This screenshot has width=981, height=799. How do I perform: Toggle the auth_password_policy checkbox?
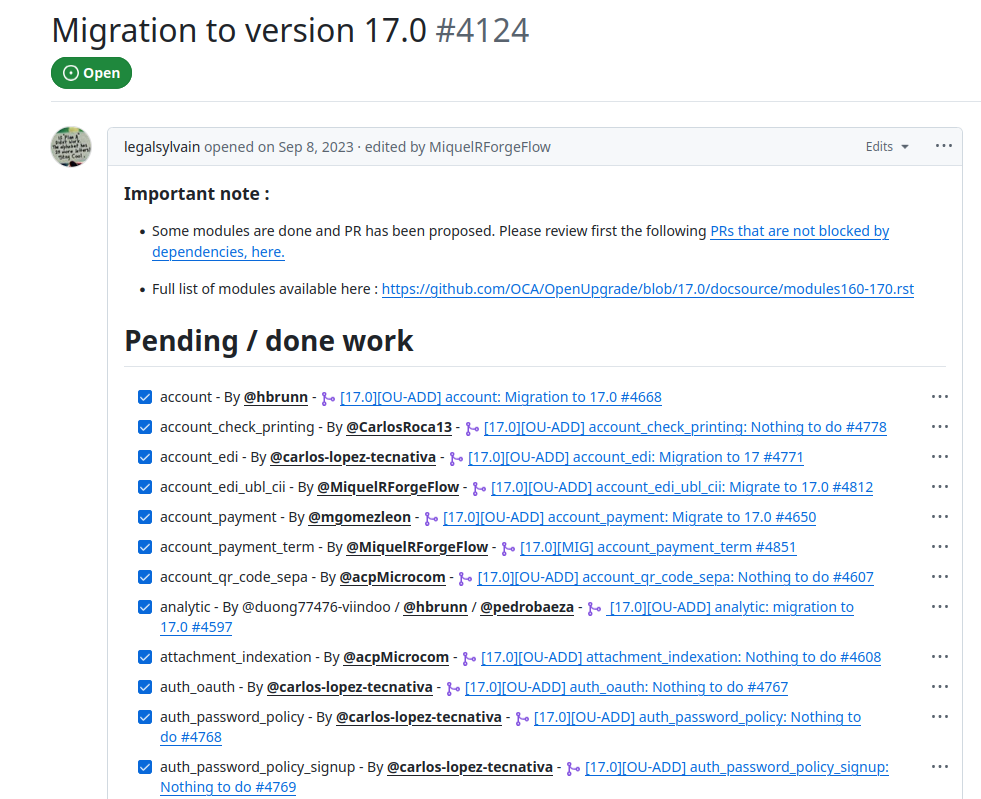pos(145,717)
